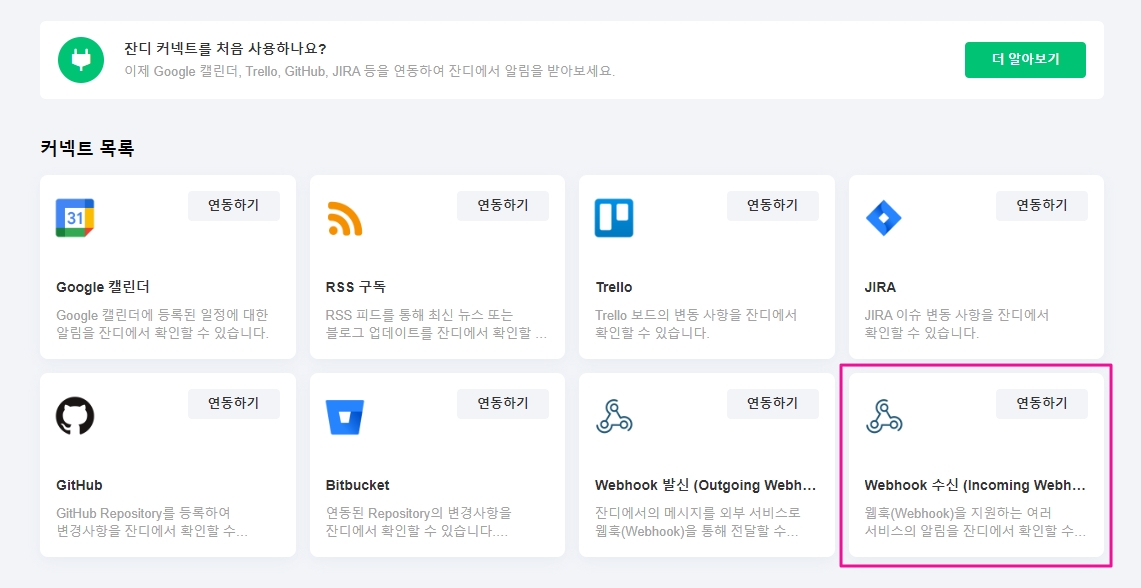Click the GitHub octocat icon

coord(75,416)
